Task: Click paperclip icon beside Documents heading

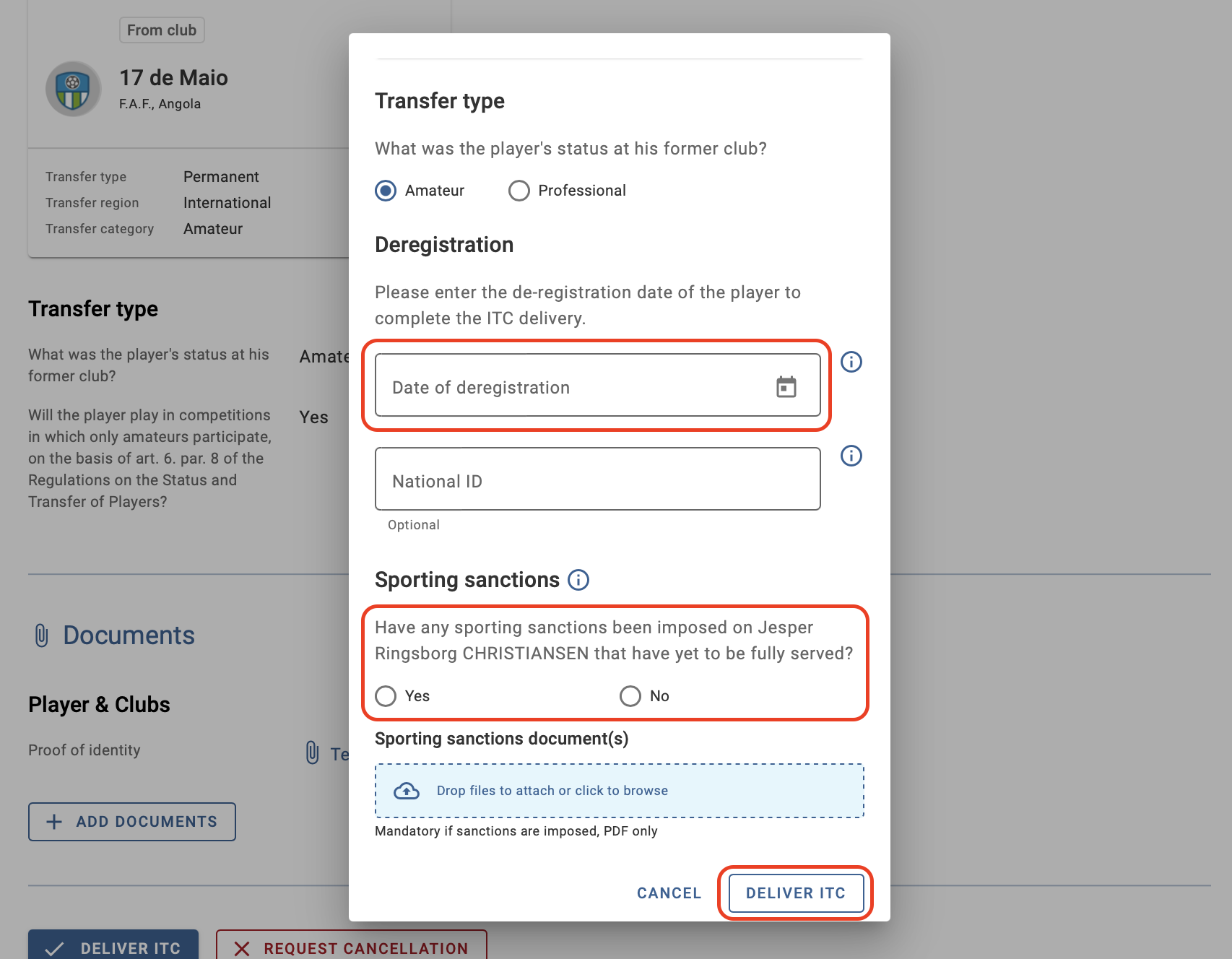Action: coord(42,635)
